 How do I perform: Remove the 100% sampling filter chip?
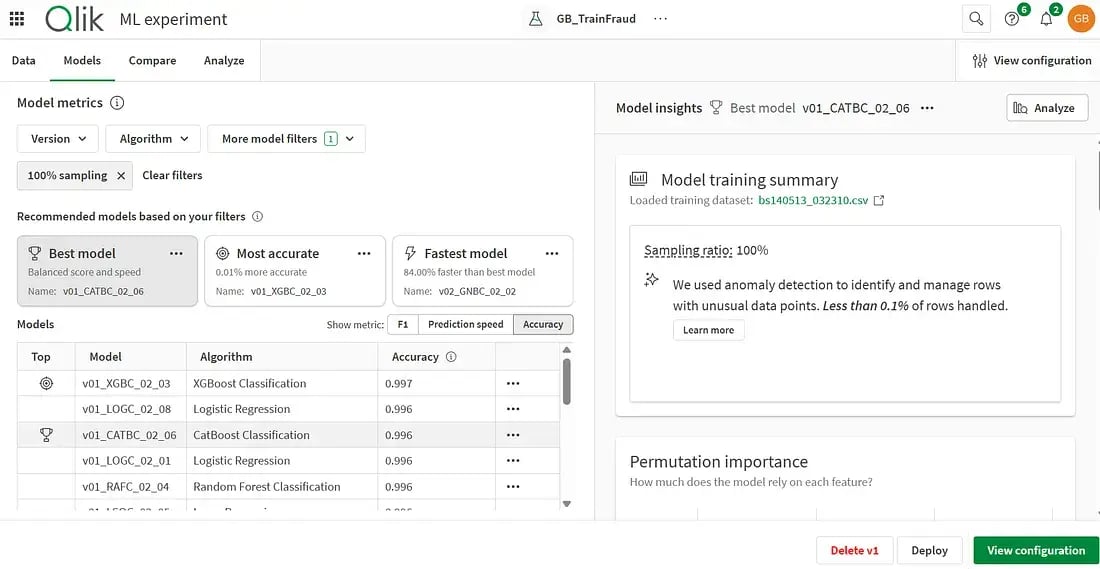coord(120,176)
